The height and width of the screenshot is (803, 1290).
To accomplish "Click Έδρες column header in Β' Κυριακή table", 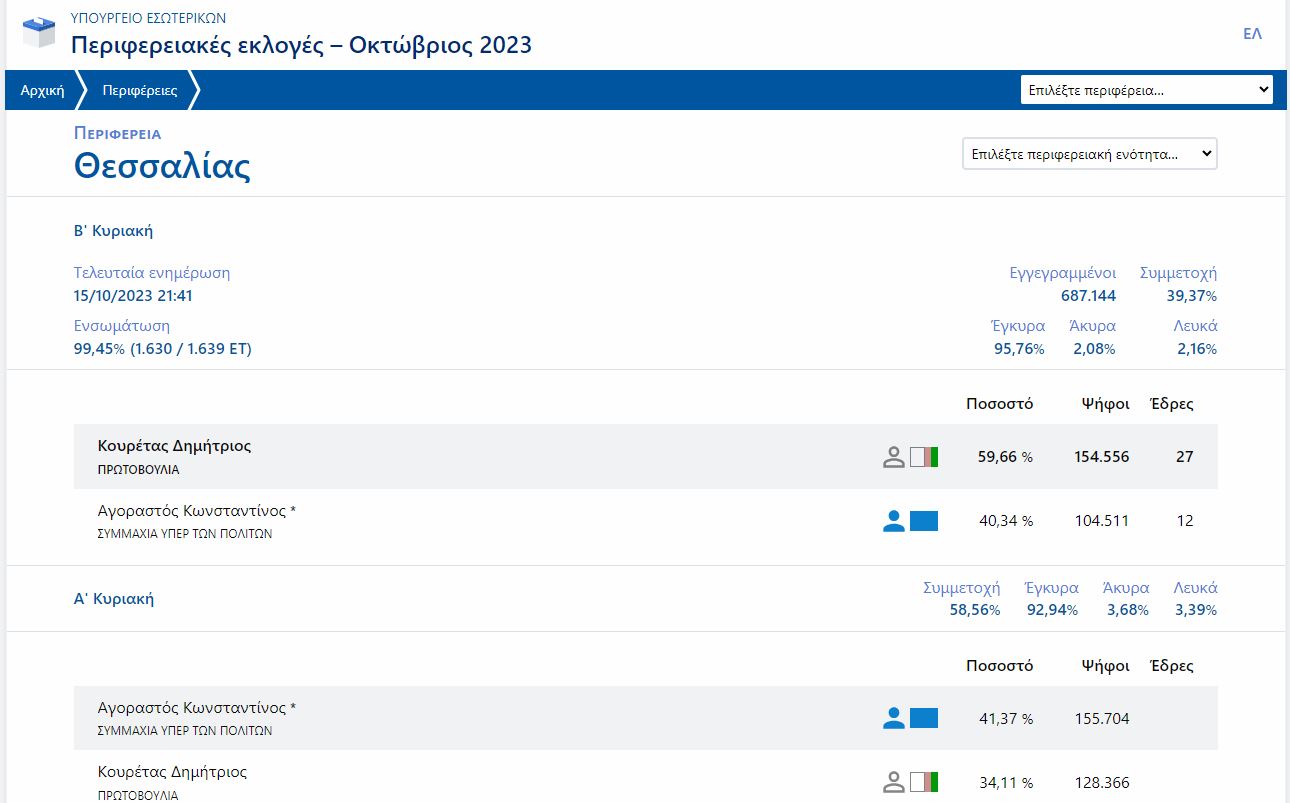I will coord(1172,404).
